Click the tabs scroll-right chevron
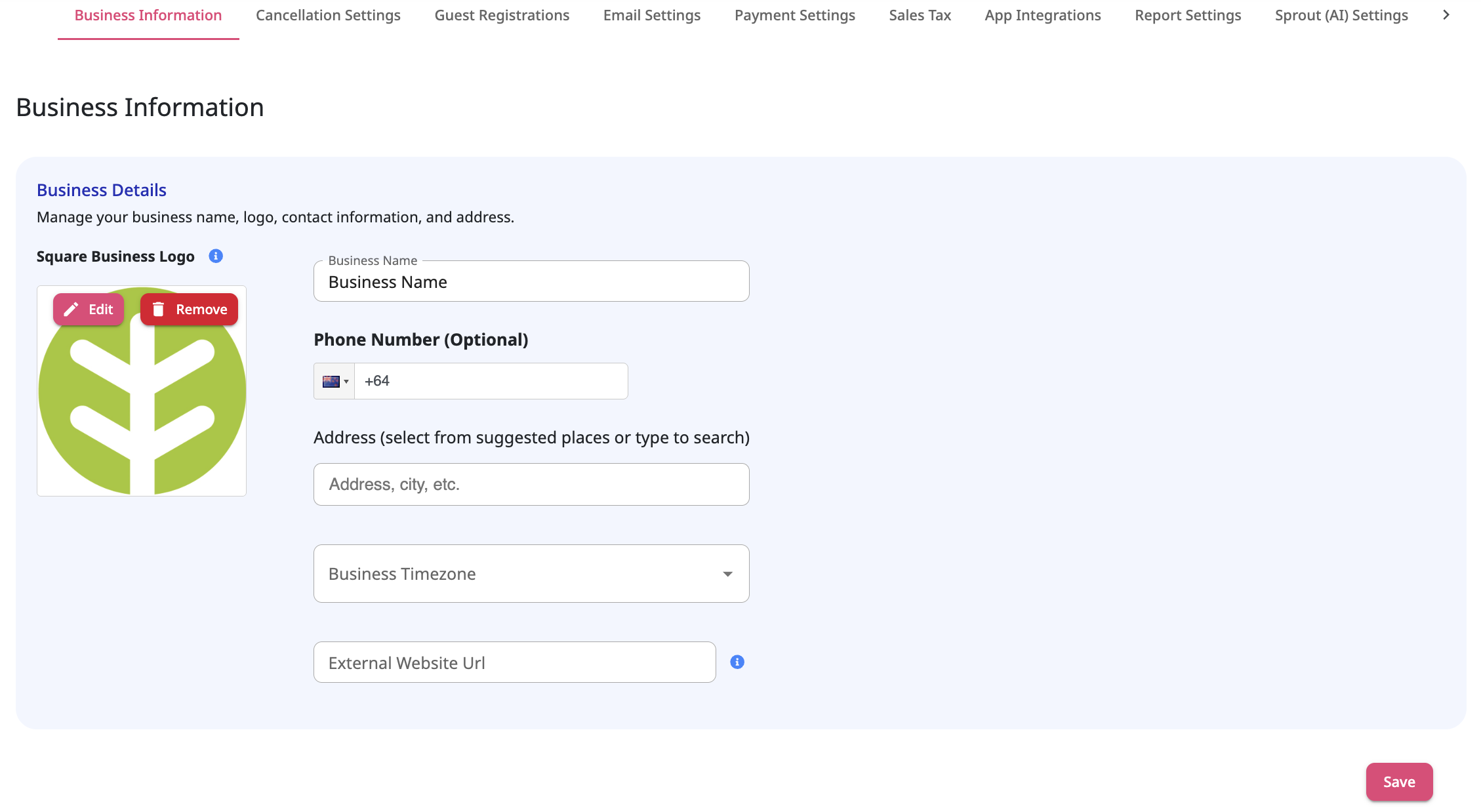The image size is (1481, 812). pyautogui.click(x=1446, y=15)
